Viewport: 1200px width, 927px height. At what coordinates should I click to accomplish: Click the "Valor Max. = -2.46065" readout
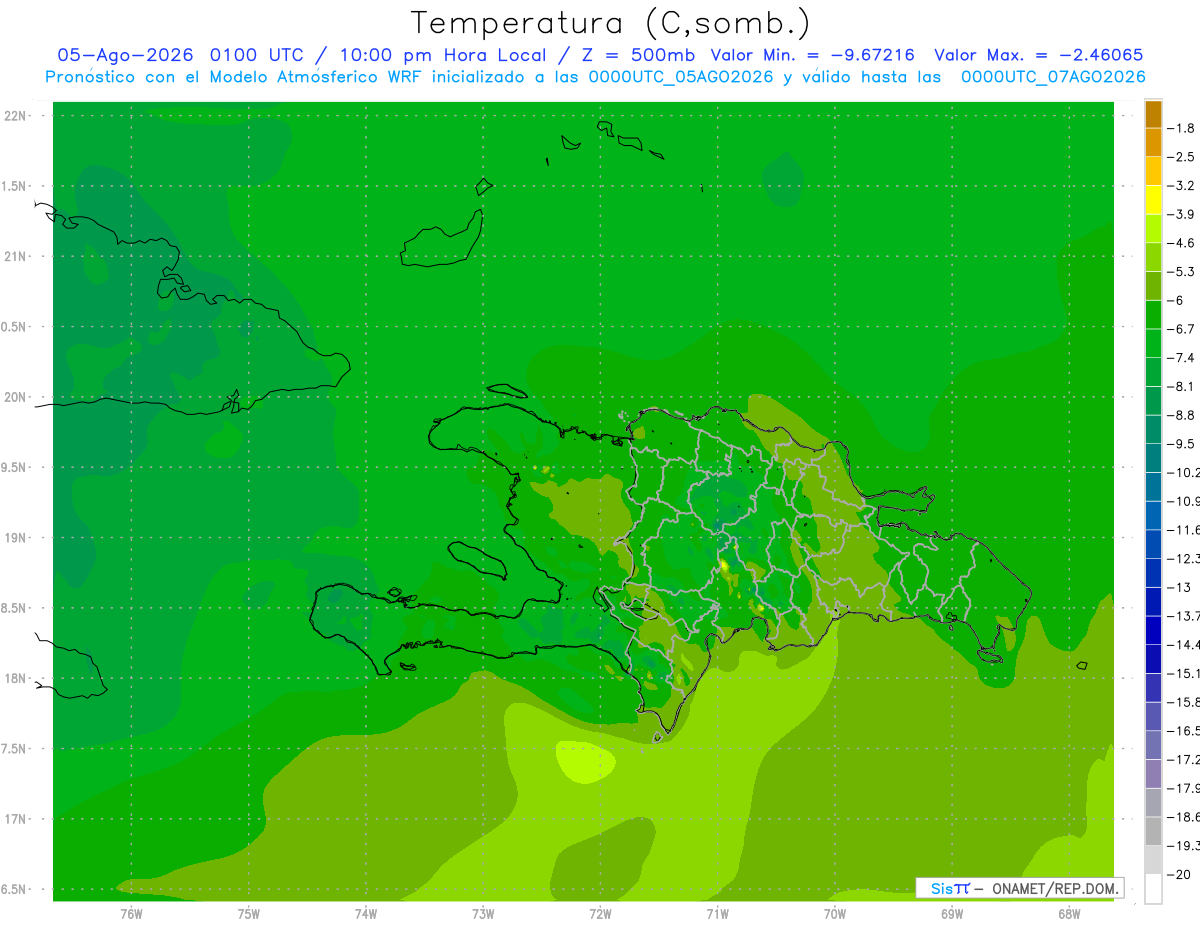pyautogui.click(x=1037, y=55)
